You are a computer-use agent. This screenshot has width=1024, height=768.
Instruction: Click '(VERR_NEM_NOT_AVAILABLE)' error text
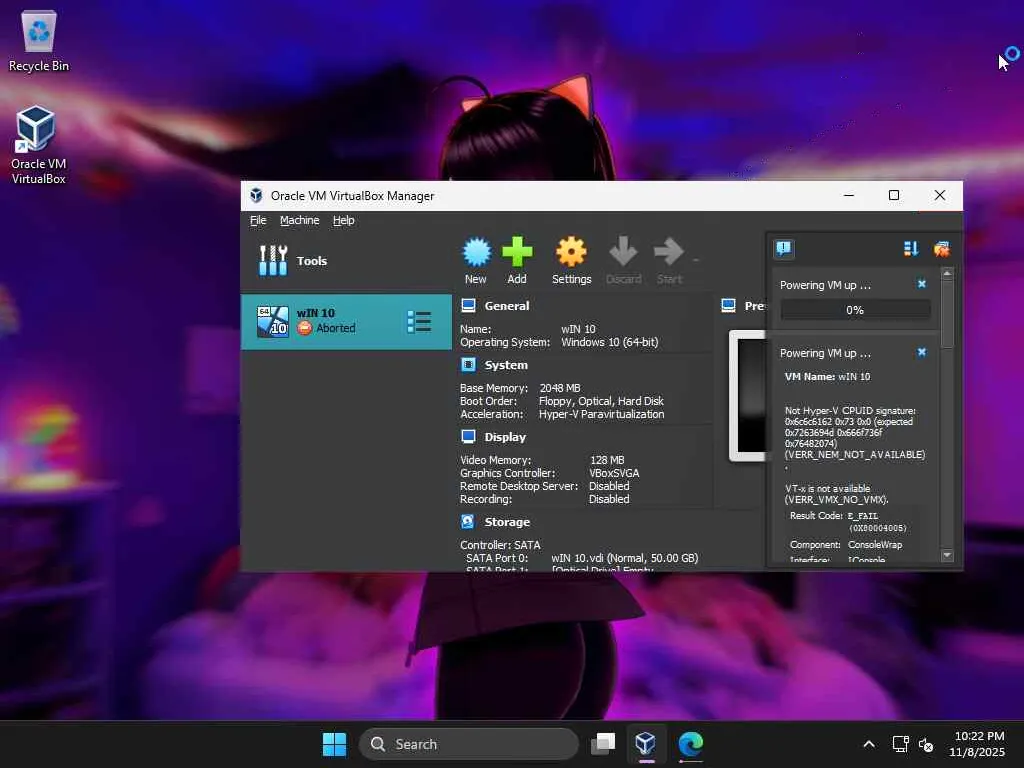[854, 455]
